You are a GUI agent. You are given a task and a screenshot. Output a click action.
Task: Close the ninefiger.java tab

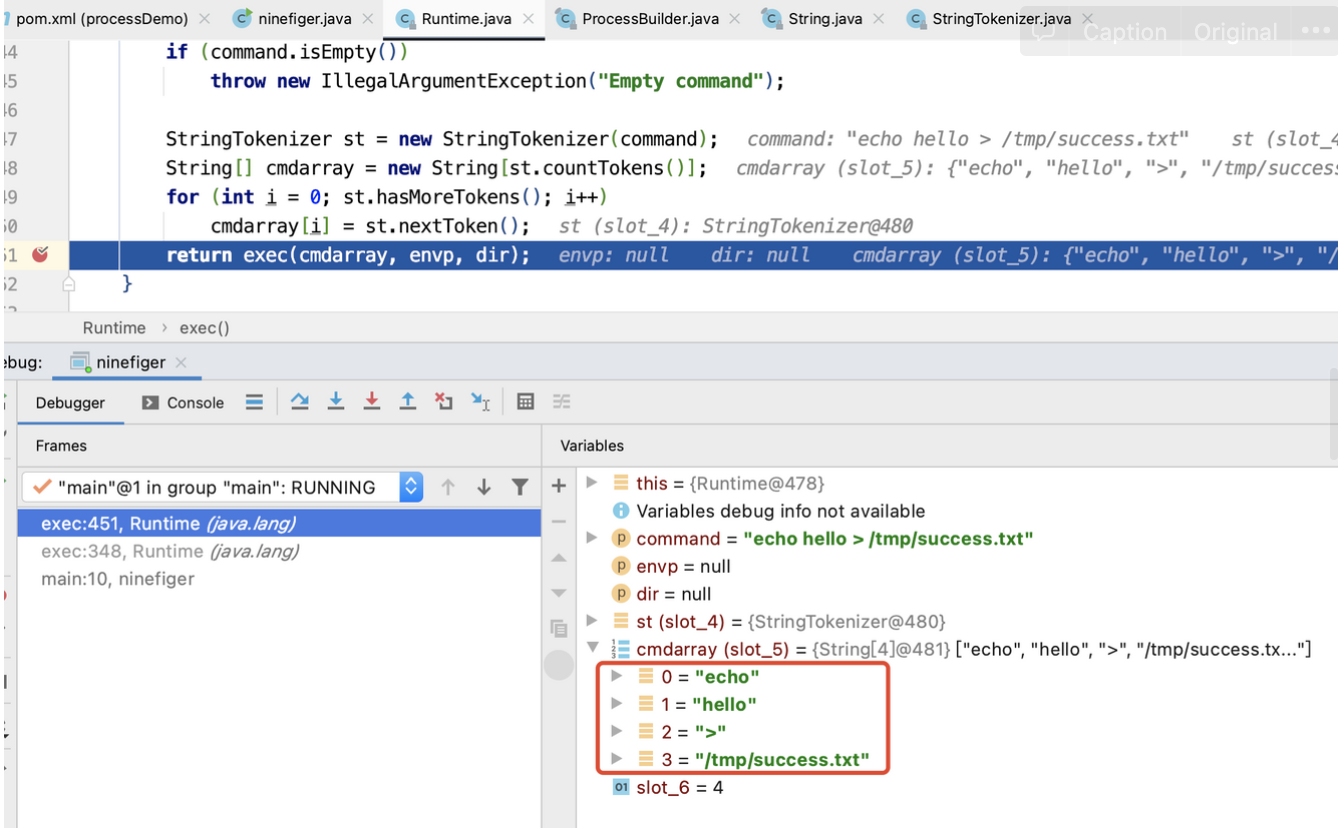click(368, 19)
